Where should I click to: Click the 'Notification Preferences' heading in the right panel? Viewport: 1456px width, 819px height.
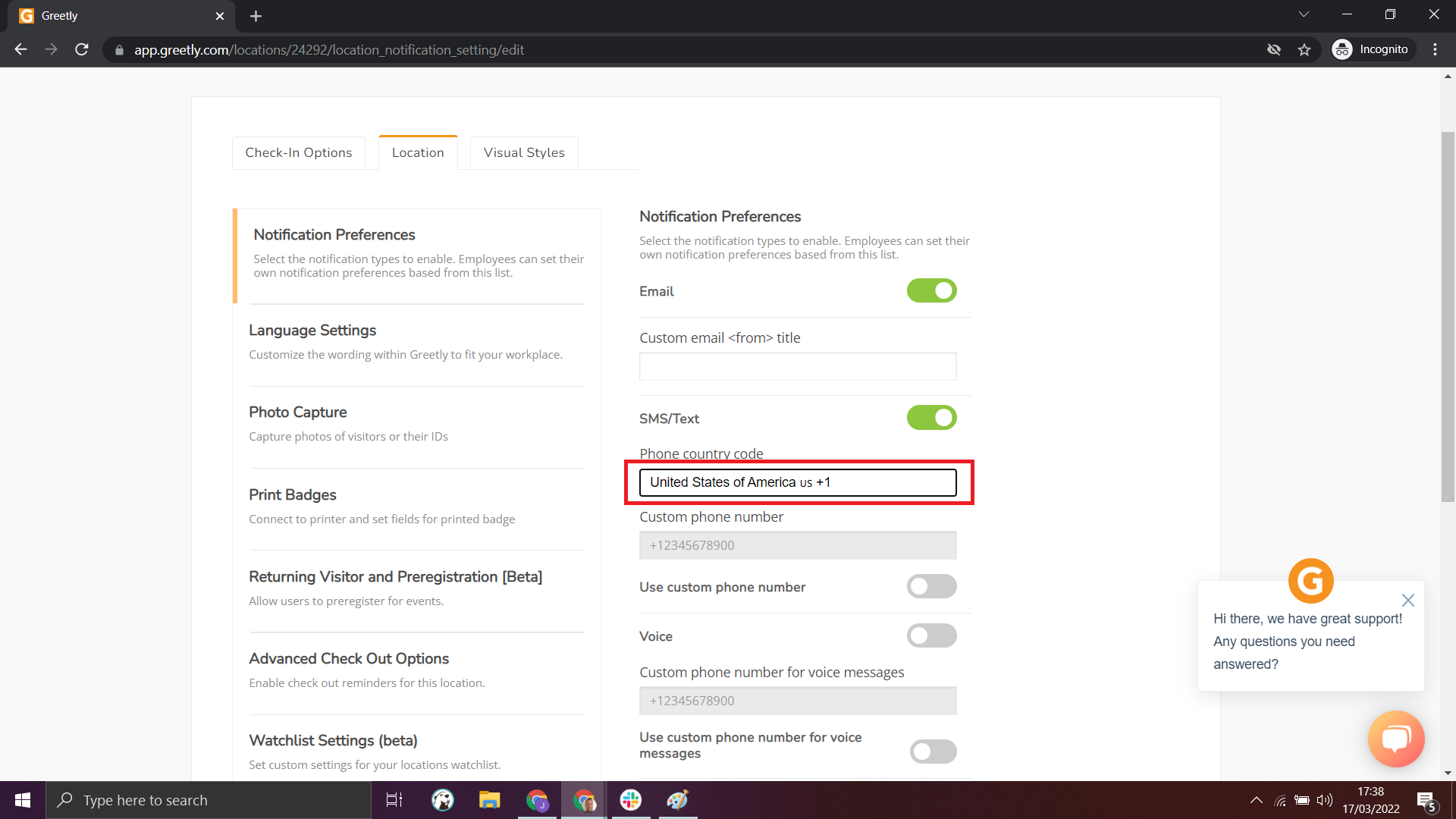(x=720, y=216)
